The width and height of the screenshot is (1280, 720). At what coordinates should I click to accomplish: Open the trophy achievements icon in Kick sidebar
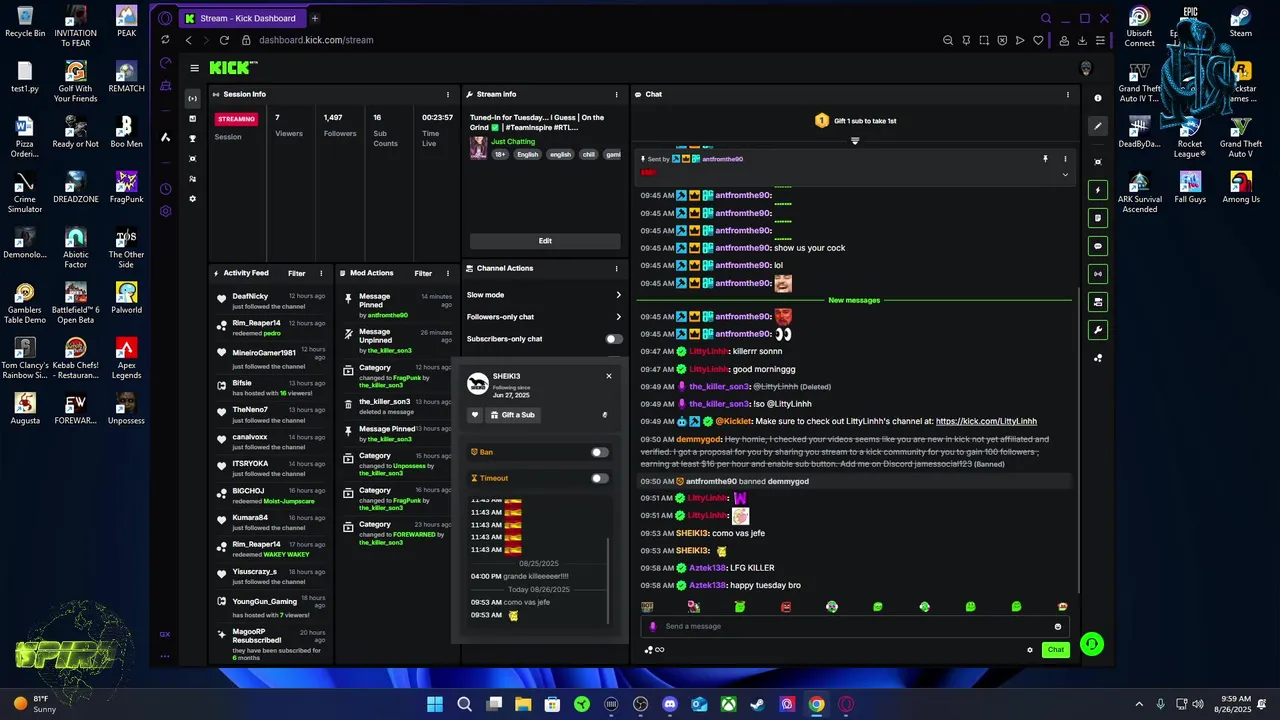(193, 139)
